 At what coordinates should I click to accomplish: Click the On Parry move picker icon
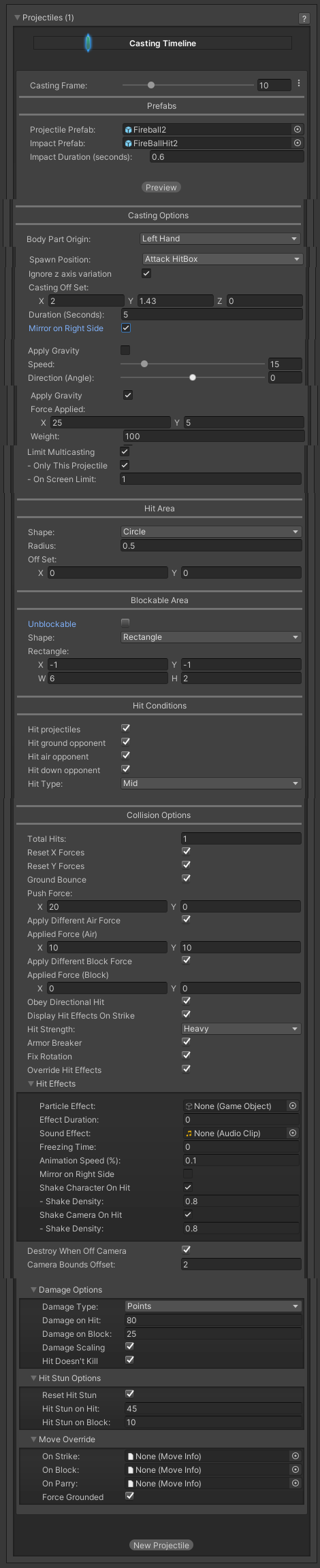click(295, 1484)
